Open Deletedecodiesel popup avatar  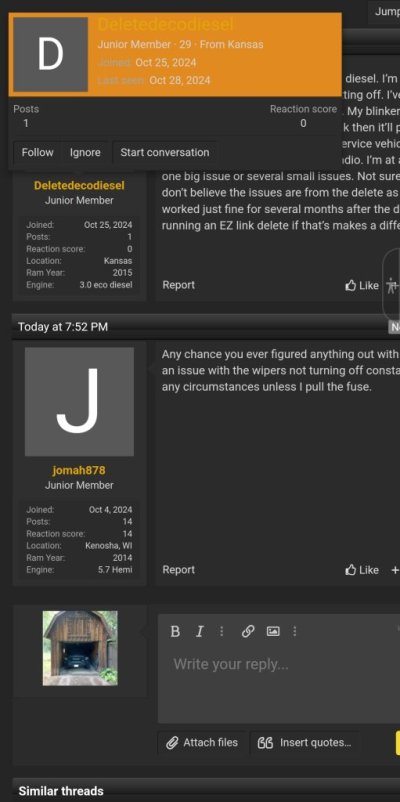(51, 54)
